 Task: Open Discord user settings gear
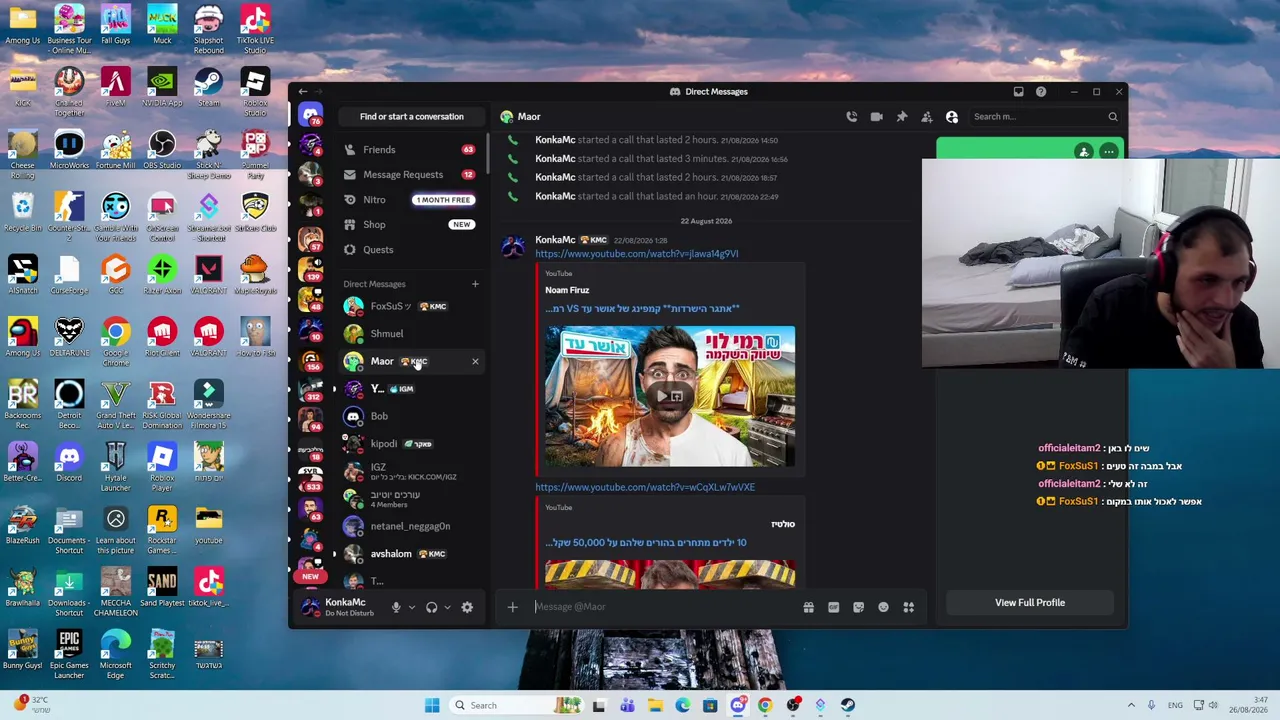(x=467, y=607)
